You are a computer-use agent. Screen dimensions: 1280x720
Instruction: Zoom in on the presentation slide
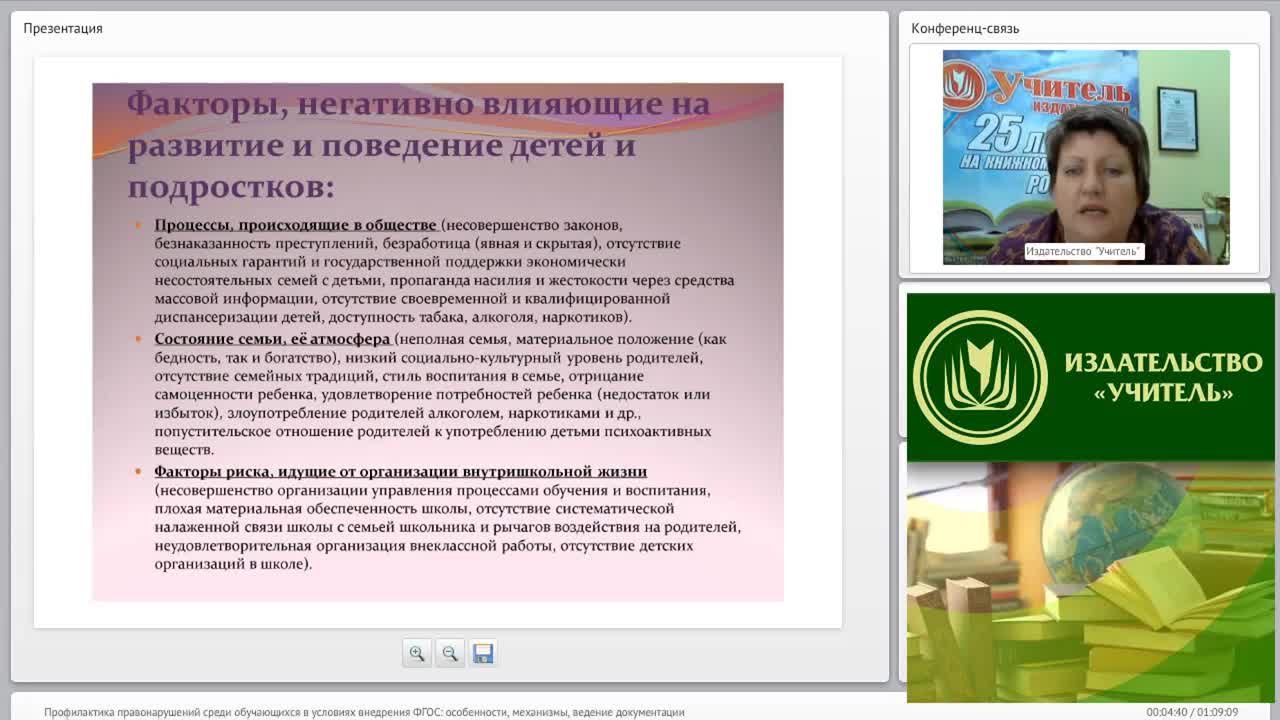(417, 653)
